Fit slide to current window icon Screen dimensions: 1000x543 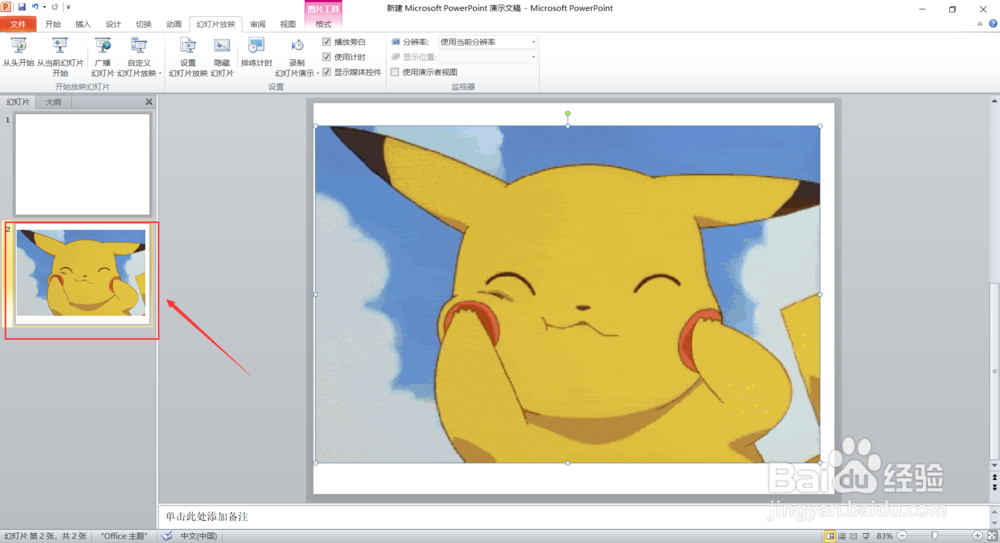pos(992,536)
